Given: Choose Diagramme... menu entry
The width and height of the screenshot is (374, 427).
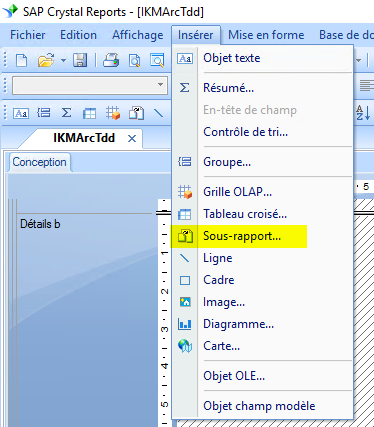Looking at the screenshot, I should point(239,324).
